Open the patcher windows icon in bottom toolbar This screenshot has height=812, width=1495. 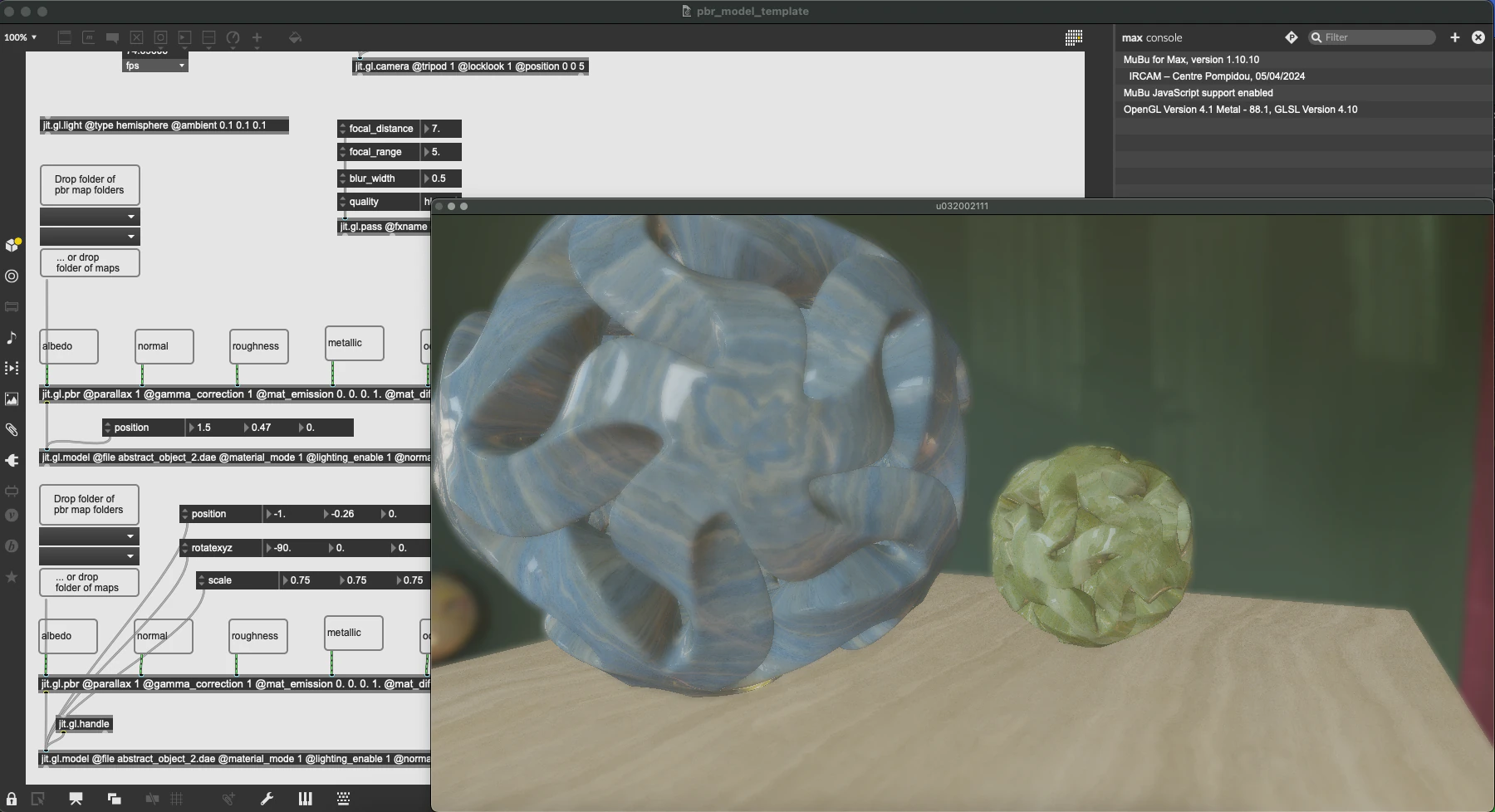[x=114, y=799]
